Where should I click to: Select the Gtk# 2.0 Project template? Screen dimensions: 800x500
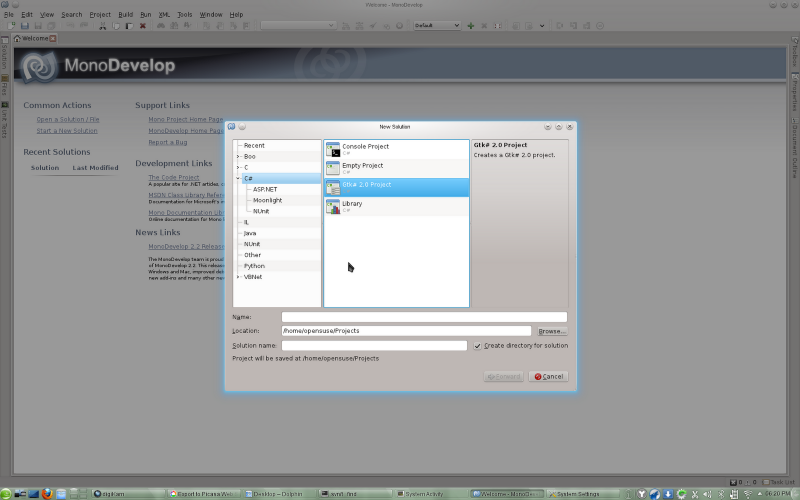pyautogui.click(x=396, y=187)
